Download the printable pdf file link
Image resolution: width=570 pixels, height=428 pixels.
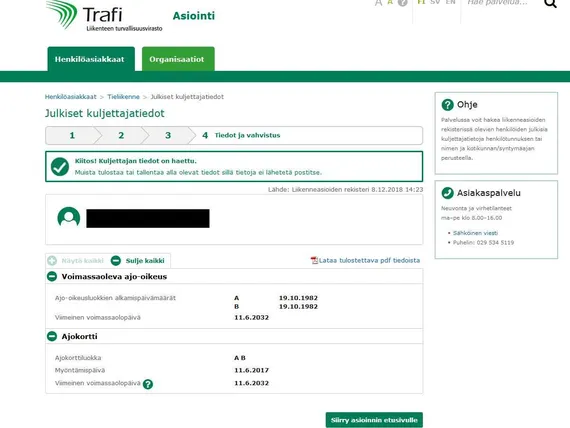(x=369, y=260)
